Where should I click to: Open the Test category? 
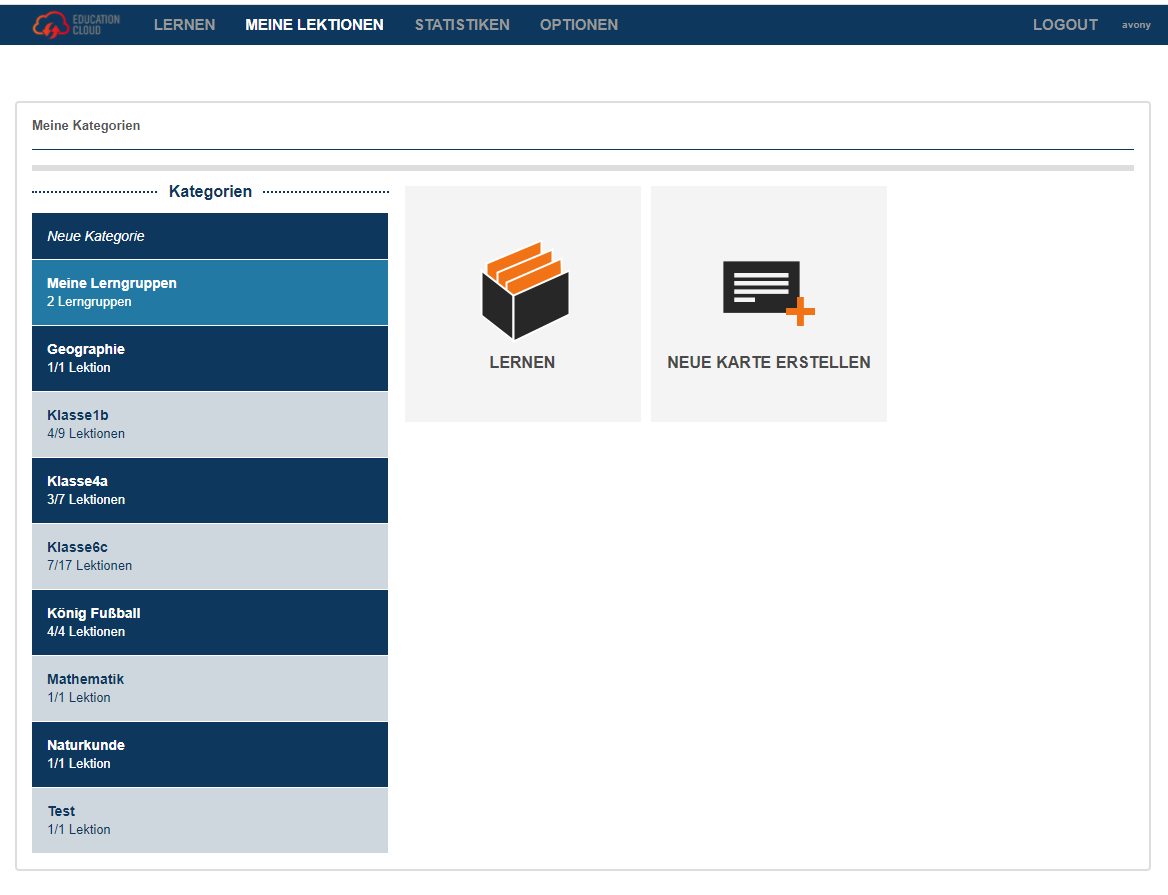(x=210, y=820)
